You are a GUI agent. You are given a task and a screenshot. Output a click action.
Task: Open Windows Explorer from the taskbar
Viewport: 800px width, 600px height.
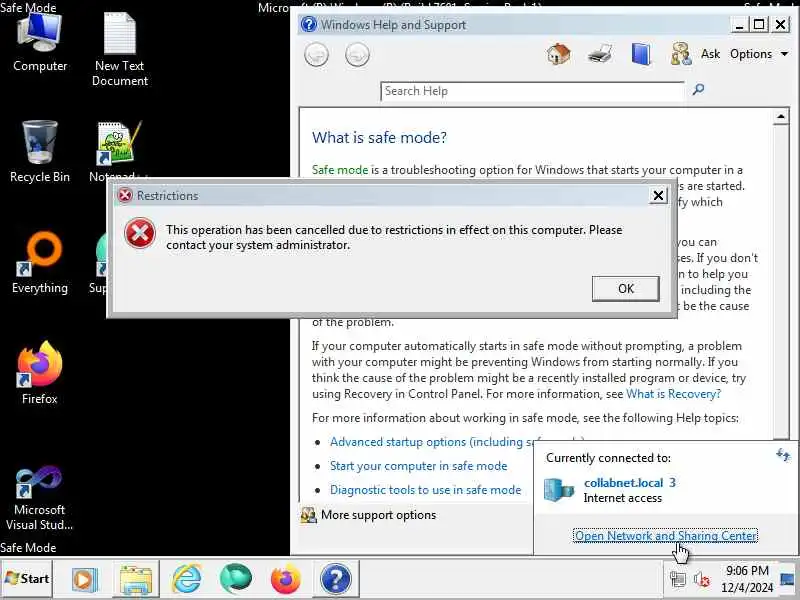(x=136, y=579)
